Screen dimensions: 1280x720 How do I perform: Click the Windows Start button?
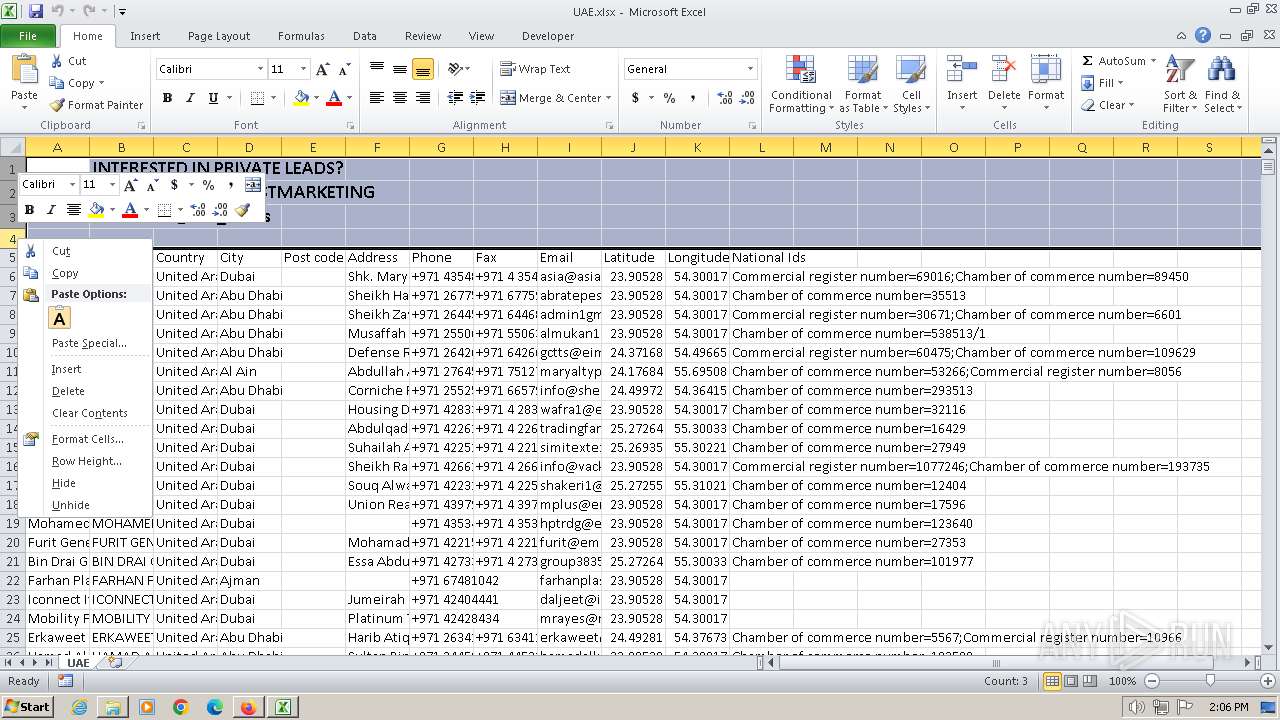tap(27, 707)
